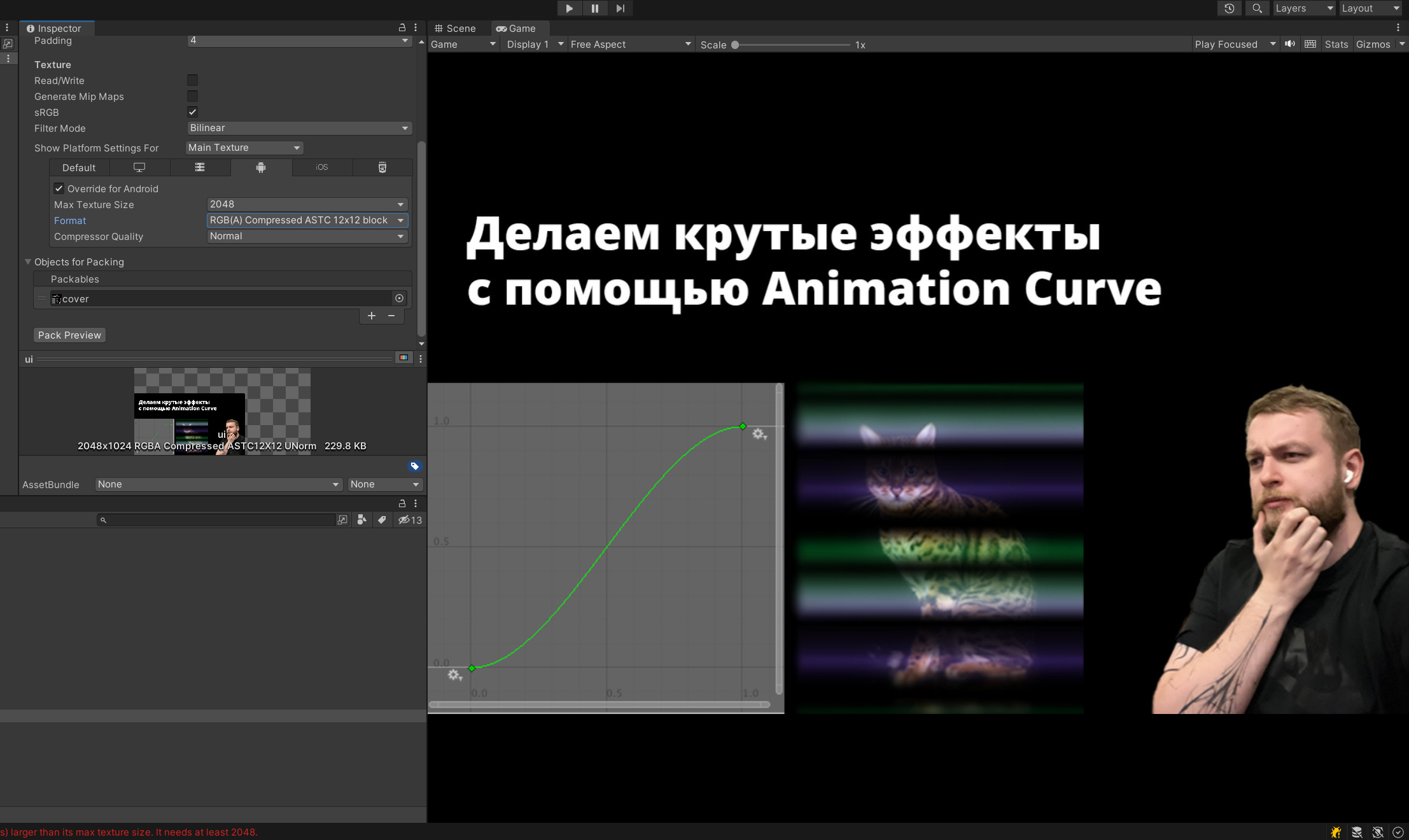Click the Step button in Unity toolbar
Screen dimensions: 1409x840
621,8
